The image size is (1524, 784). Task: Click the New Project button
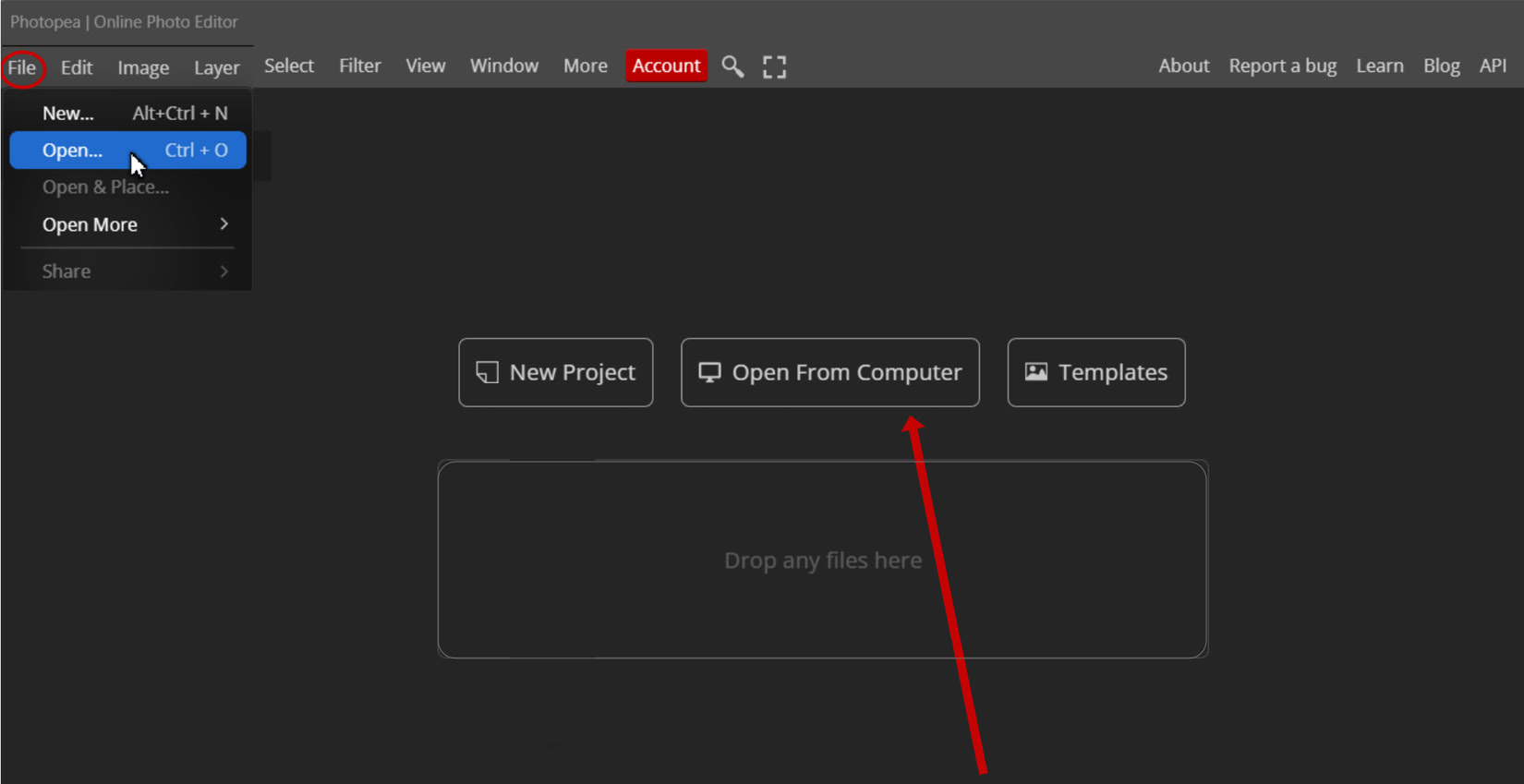(x=556, y=372)
